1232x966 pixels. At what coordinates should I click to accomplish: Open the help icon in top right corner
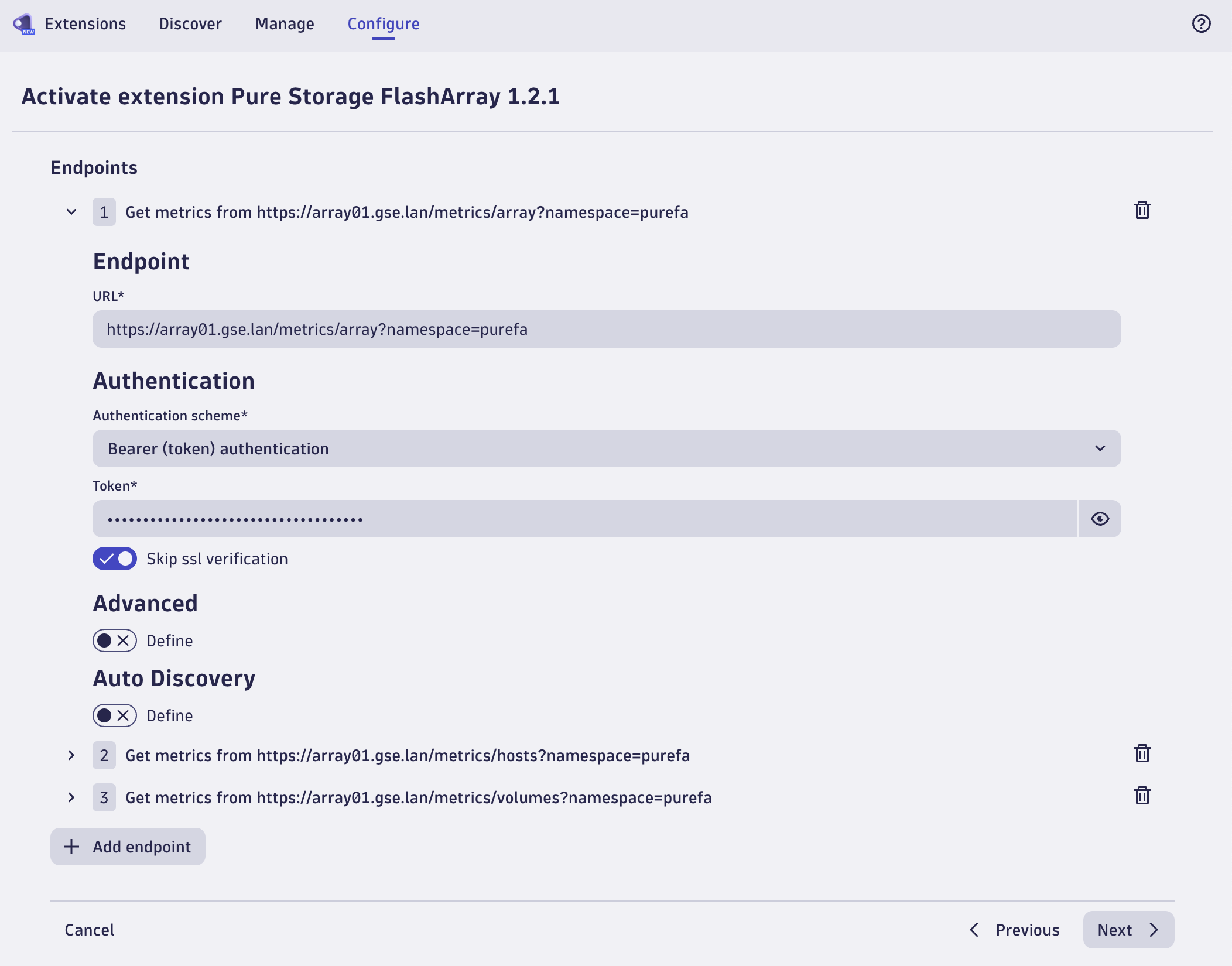tap(1201, 23)
